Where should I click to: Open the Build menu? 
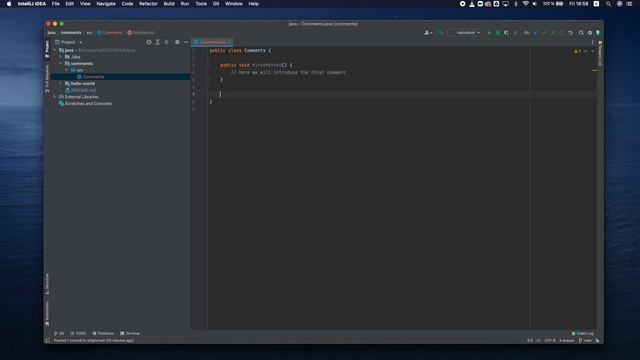pyautogui.click(x=169, y=4)
